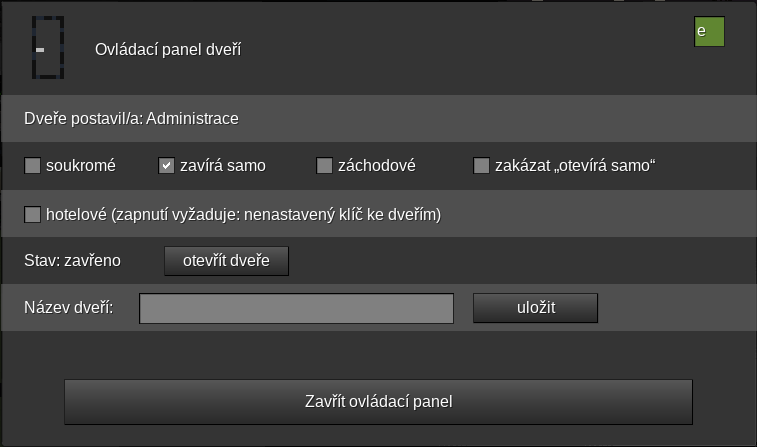Enable the "hotelové" checkbox
Viewport: 757px width, 447px height.
[33, 214]
